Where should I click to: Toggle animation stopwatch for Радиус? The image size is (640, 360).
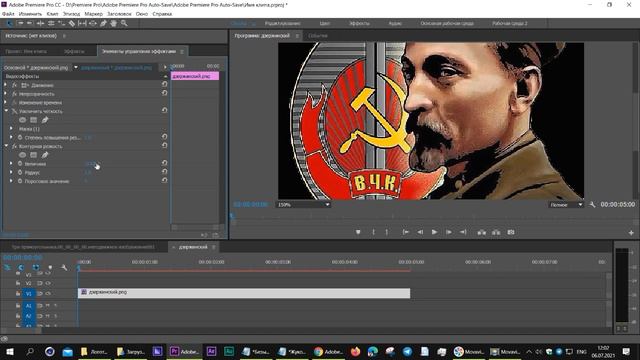pos(20,172)
